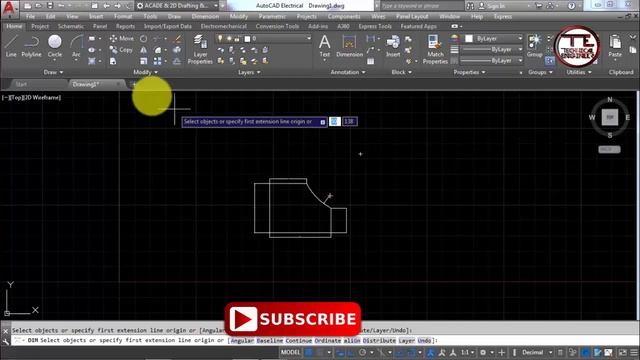This screenshot has height=360, width=640.
Task: Open the Format menu
Action: tap(123, 16)
